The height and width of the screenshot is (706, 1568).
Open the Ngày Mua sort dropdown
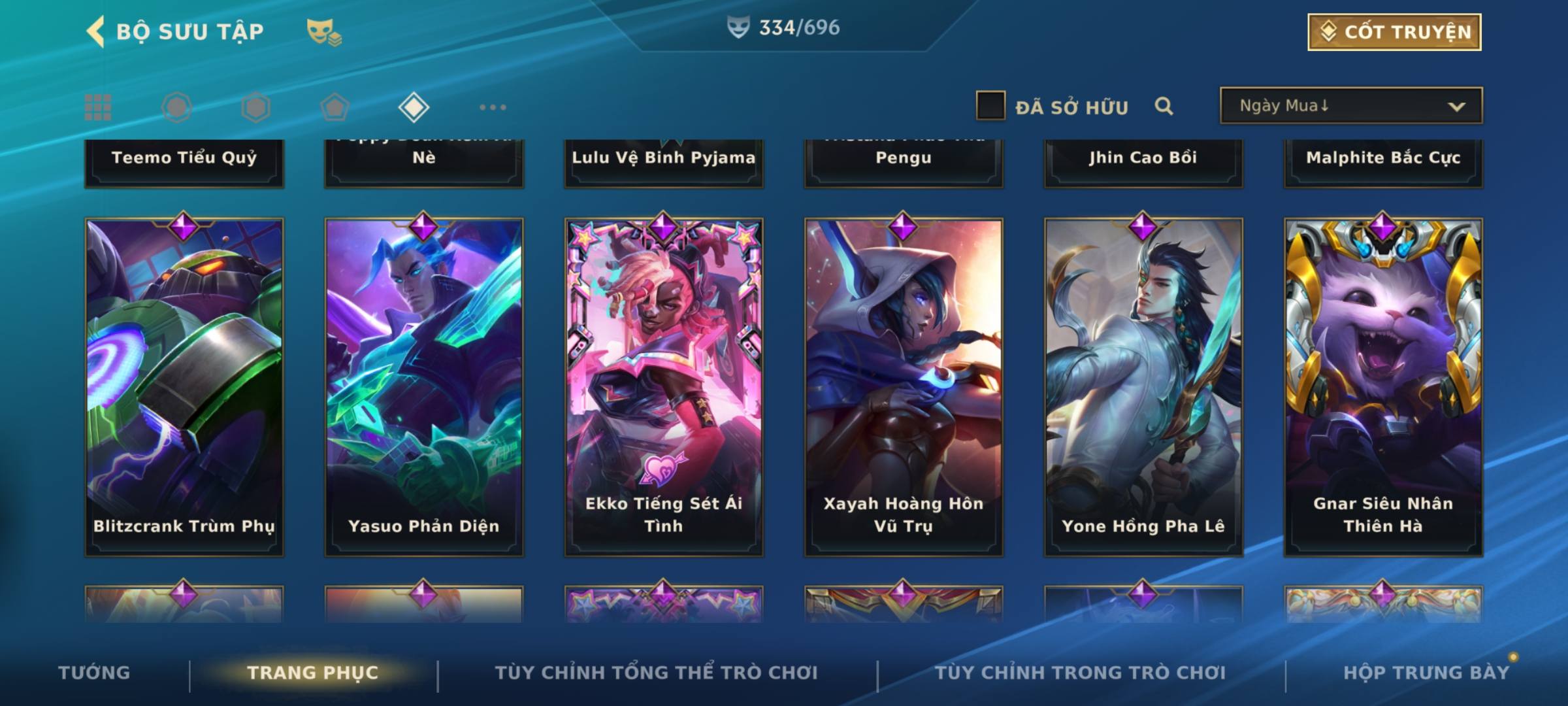[1351, 105]
